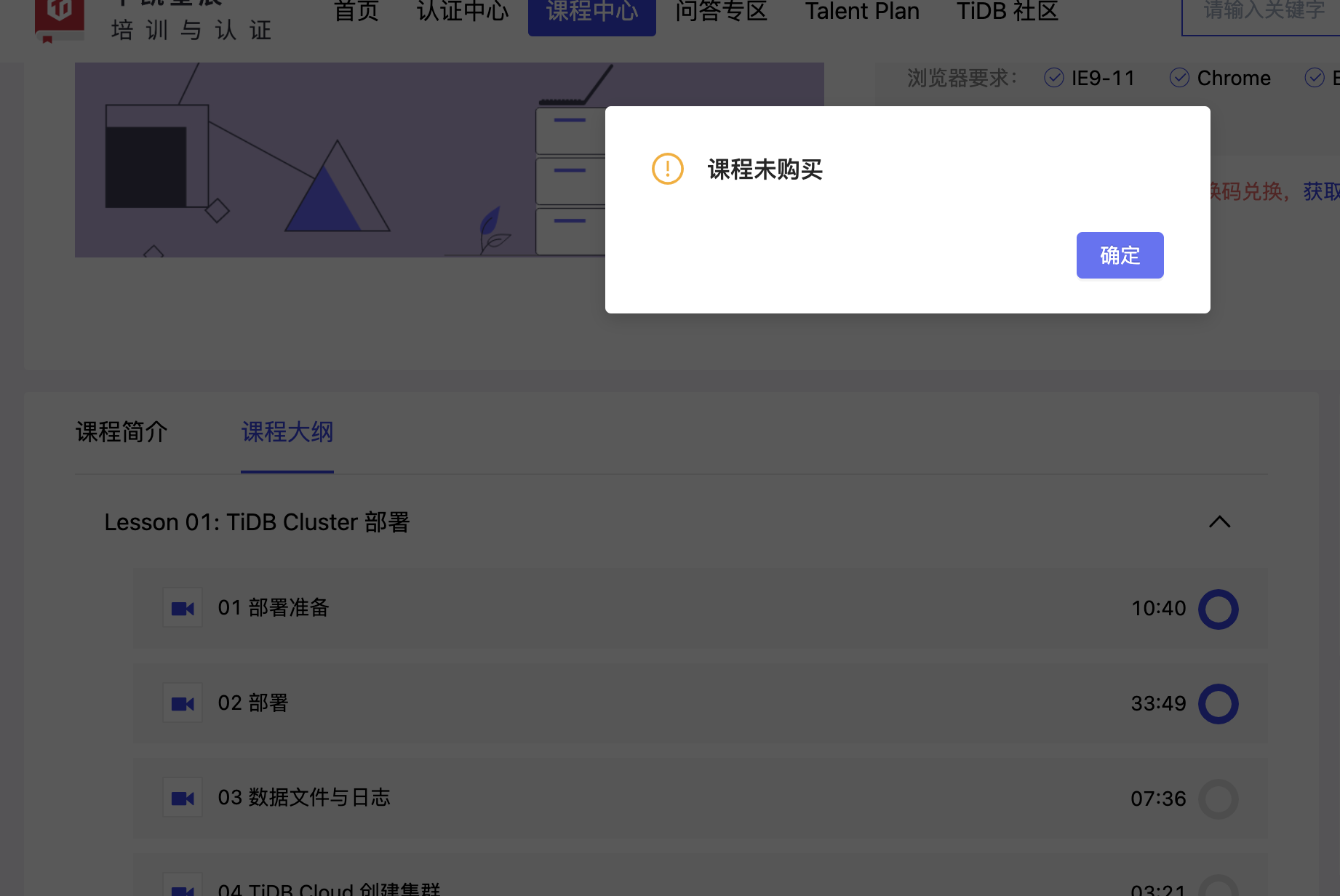Open lesson 04 TiDB Cloud 创建集群
This screenshot has width=1340, height=896.
(700, 875)
